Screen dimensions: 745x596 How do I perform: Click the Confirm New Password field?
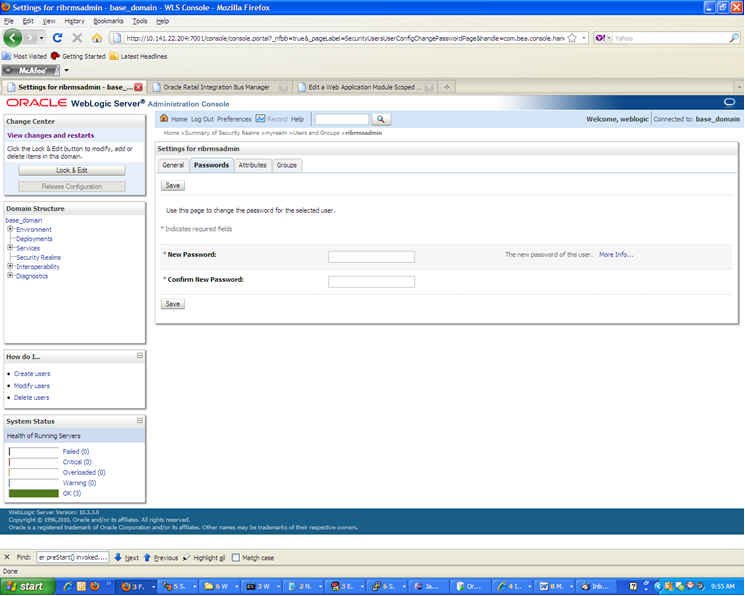[x=371, y=282]
